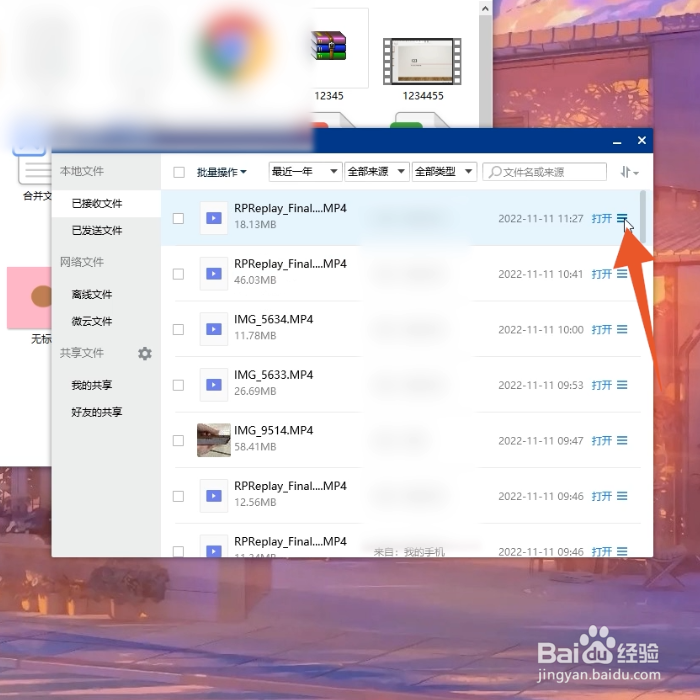Click 网络文件 section header
700x700 pixels.
click(x=82, y=262)
